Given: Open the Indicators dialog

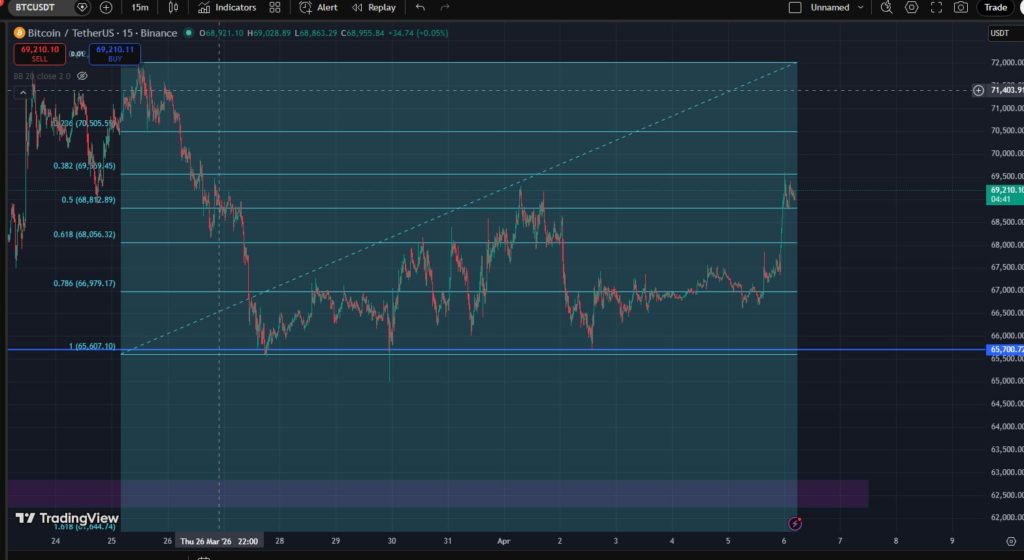Looking at the screenshot, I should coord(227,7).
